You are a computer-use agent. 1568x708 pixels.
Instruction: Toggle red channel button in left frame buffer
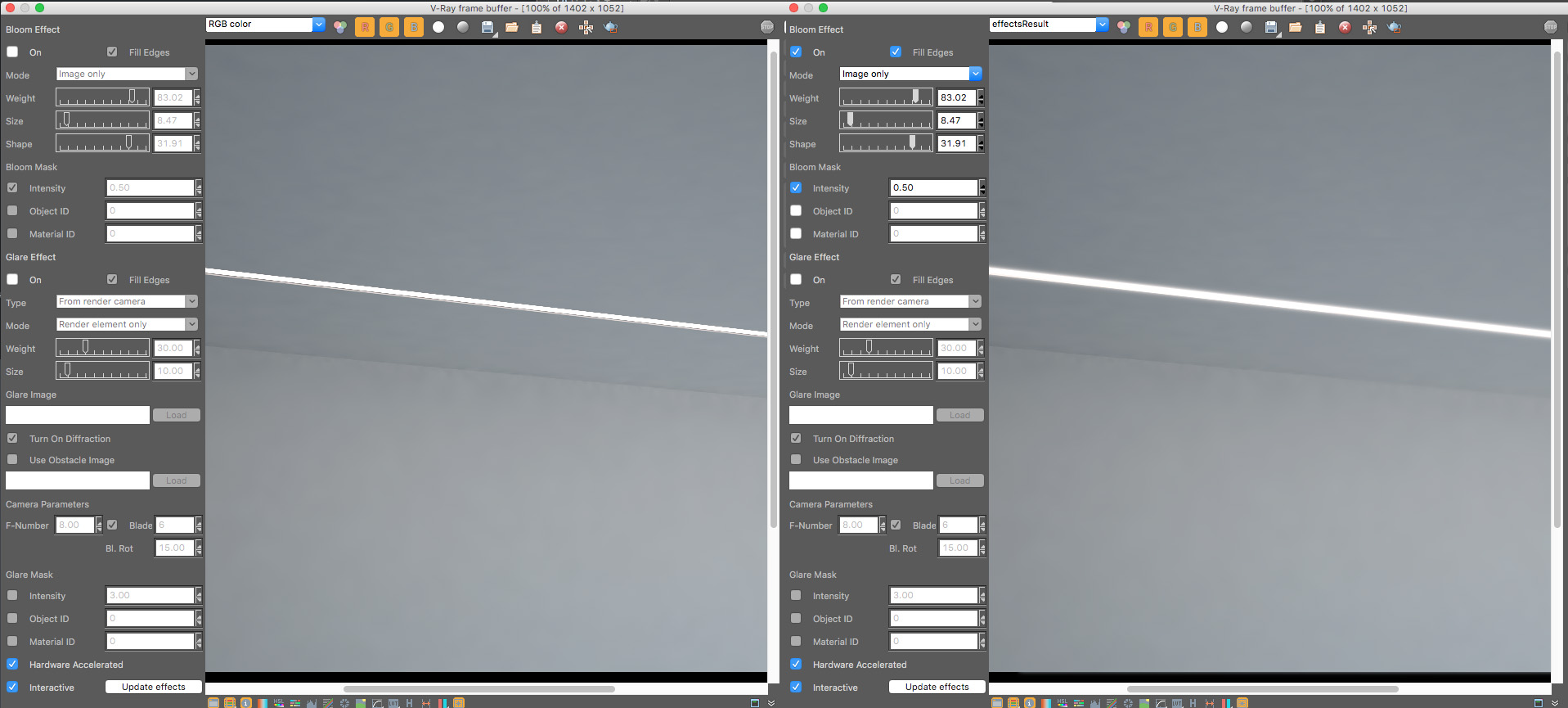pos(365,27)
